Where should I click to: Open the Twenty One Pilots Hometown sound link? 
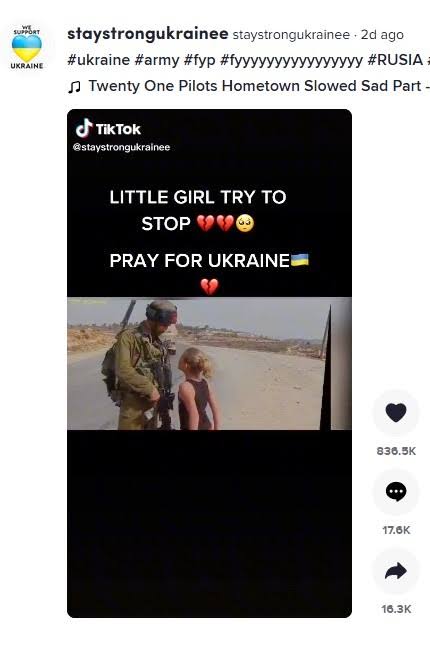(254, 86)
